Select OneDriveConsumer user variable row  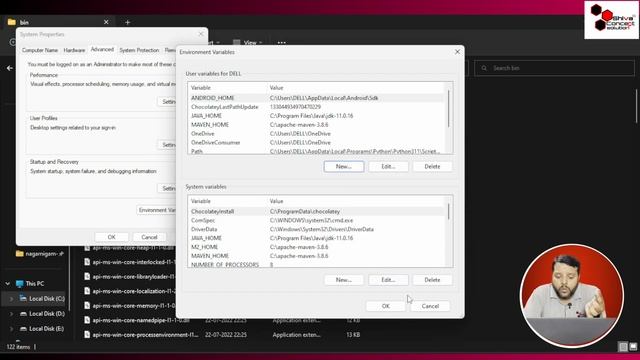click(317, 143)
